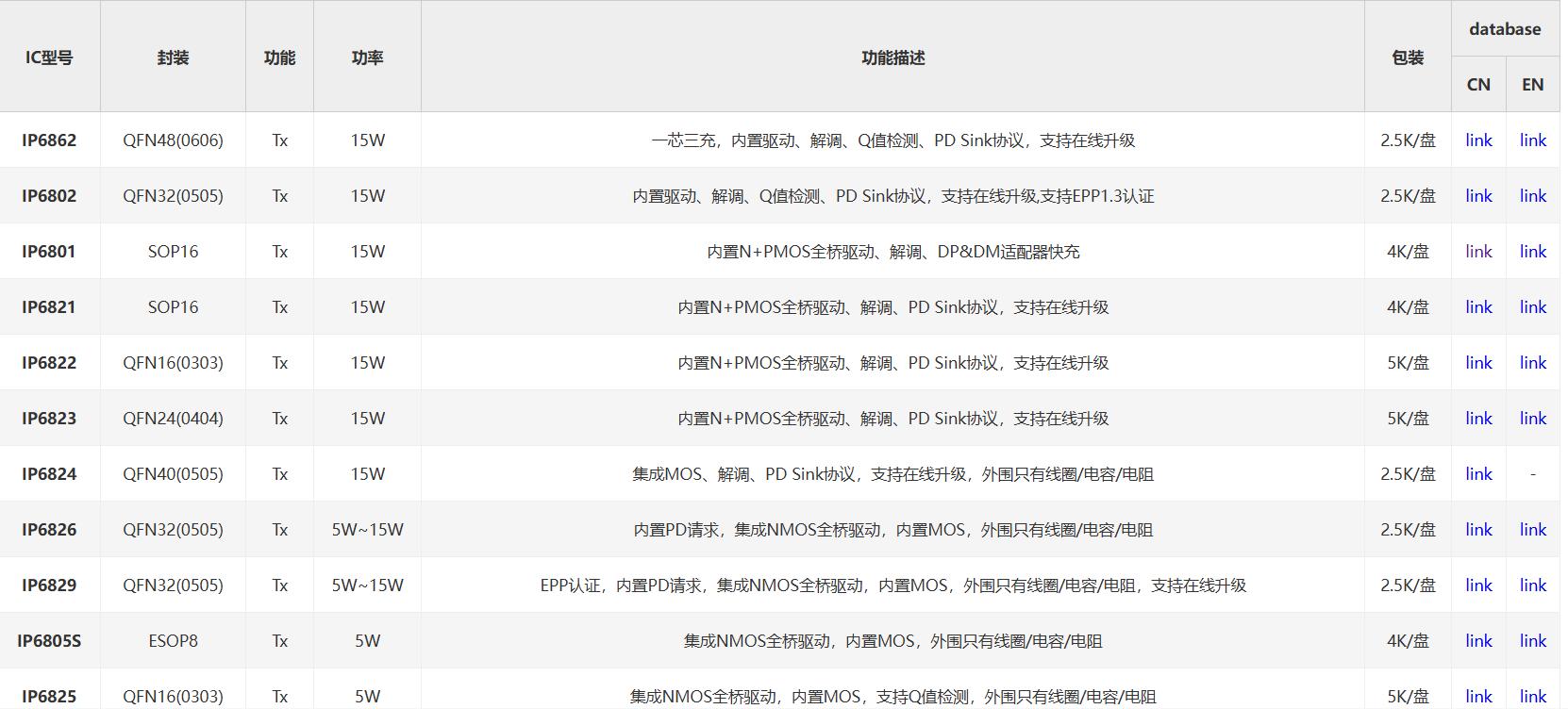This screenshot has width=1568, height=709.
Task: Open the CN link for IP6802
Action: [1478, 196]
